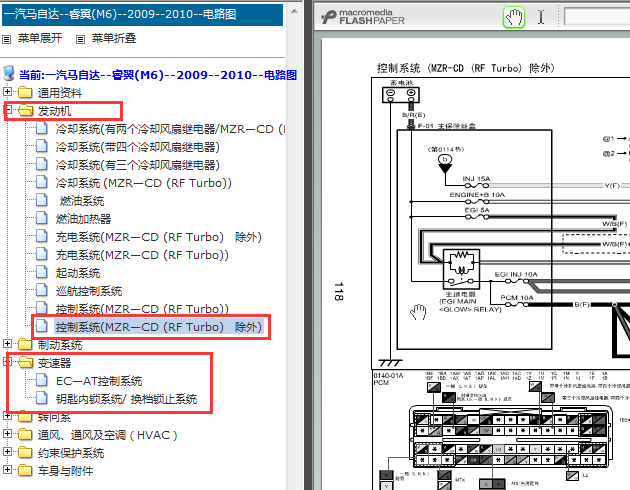
Task: Click folder icon of 通用资料
Action: [x=25, y=93]
